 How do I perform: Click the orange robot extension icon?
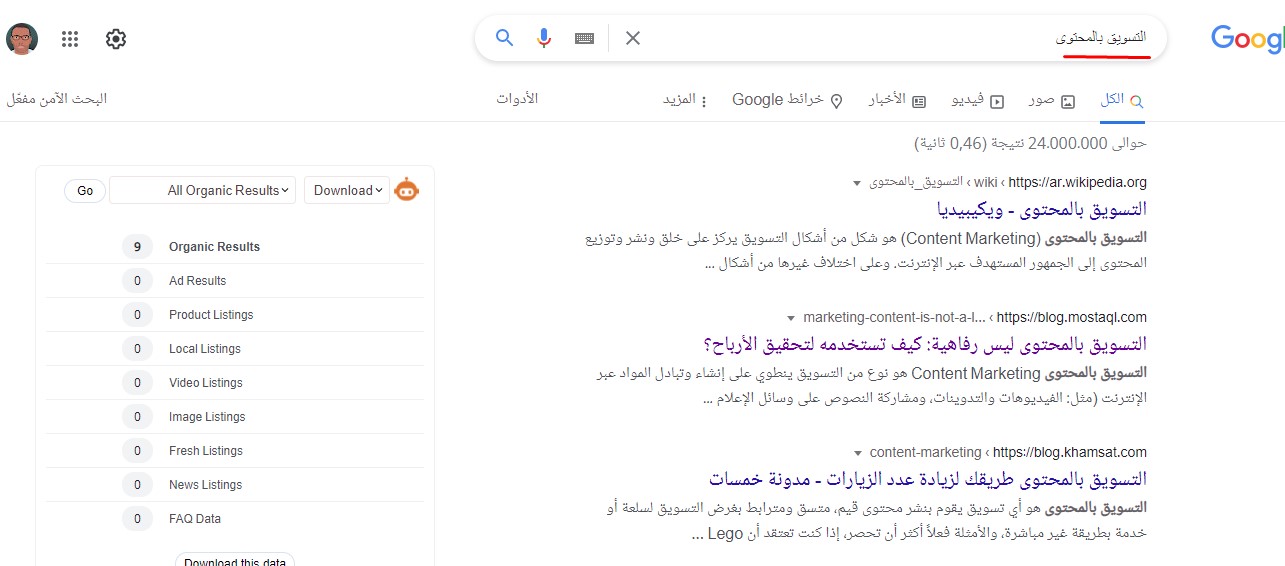[x=407, y=190]
